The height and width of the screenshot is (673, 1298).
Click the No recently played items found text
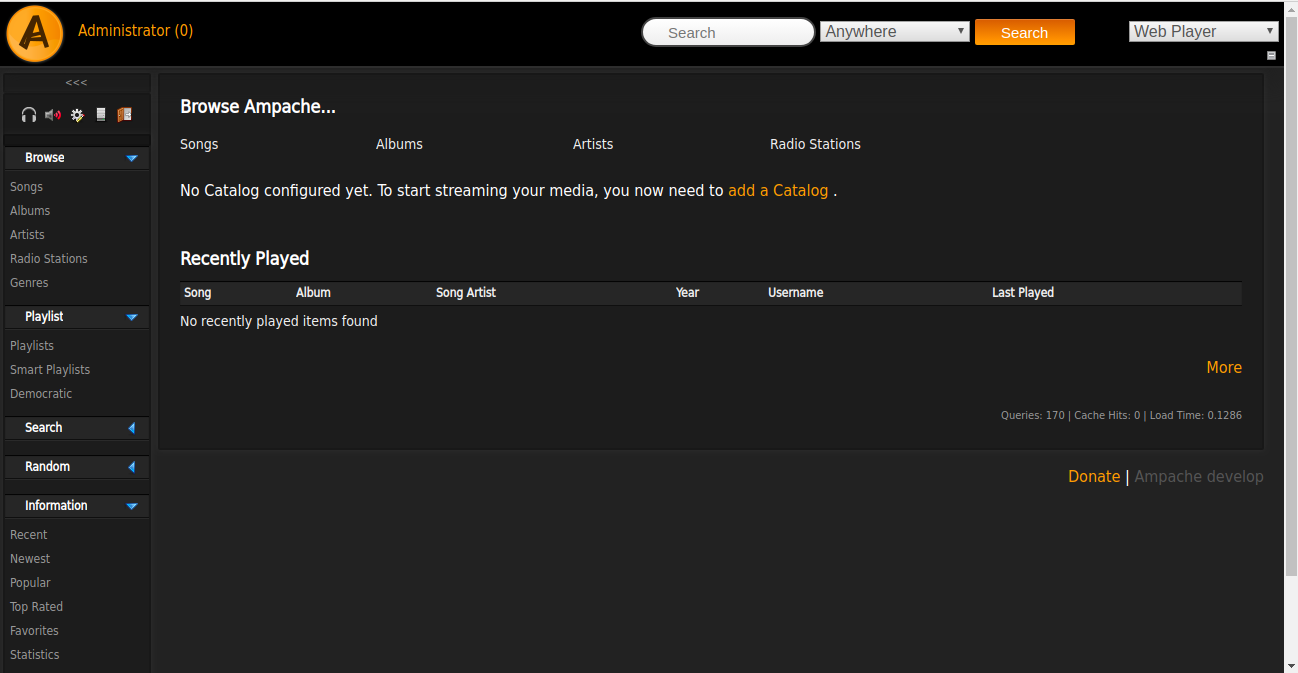(279, 321)
